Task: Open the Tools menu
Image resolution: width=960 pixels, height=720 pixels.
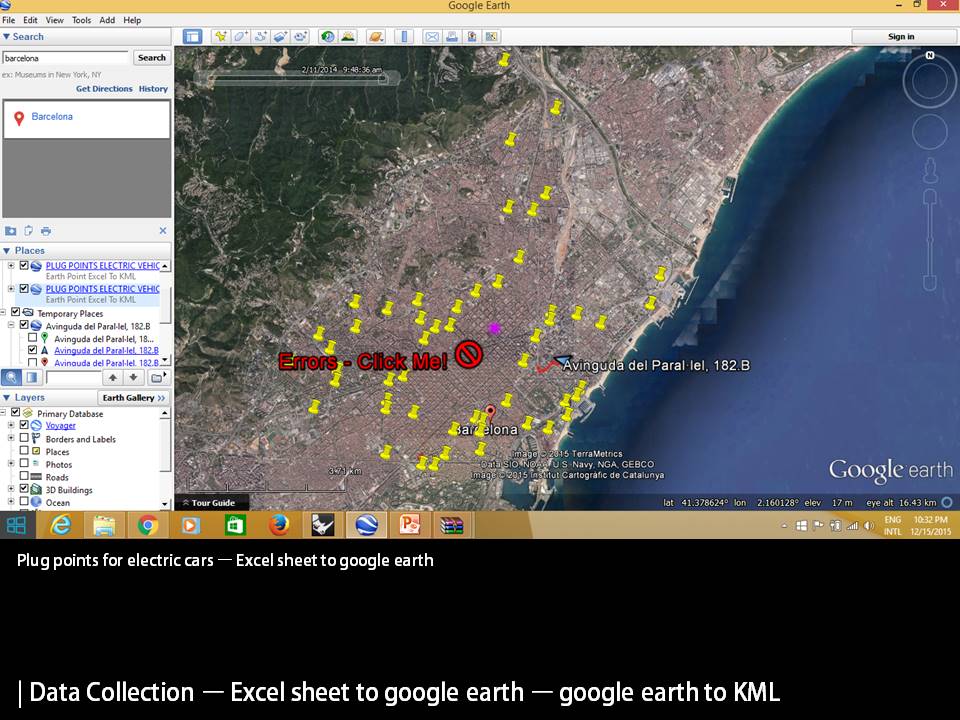Action: (81, 20)
